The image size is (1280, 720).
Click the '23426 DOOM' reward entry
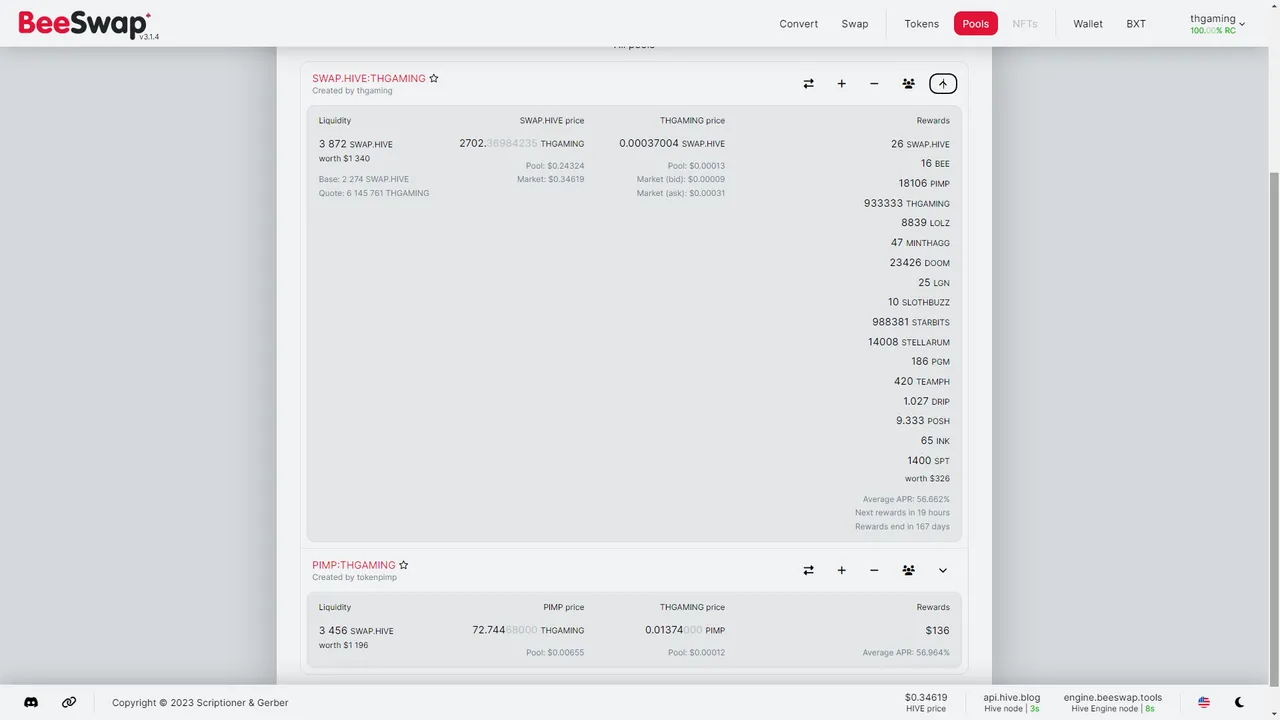pyautogui.click(x=920, y=263)
